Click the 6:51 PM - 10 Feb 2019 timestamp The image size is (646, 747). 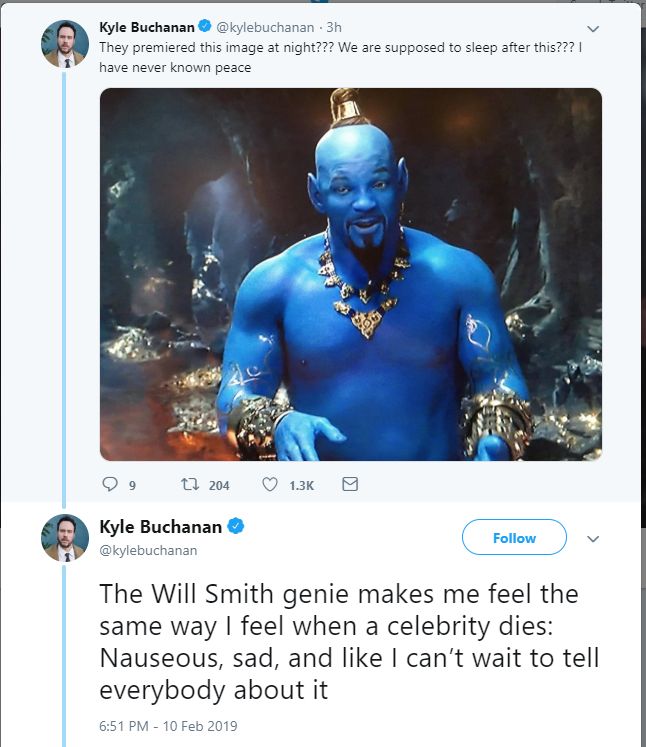(168, 725)
